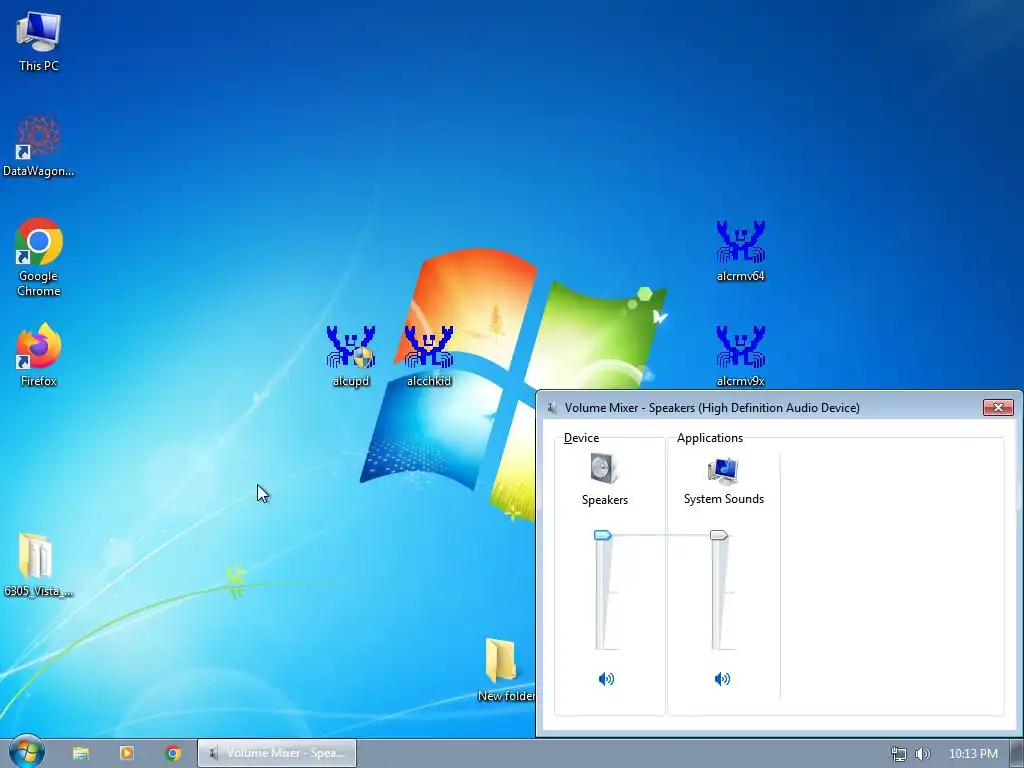The image size is (1024, 768).
Task: Click the Speakers device icon in Volume Mixer
Action: tap(604, 468)
